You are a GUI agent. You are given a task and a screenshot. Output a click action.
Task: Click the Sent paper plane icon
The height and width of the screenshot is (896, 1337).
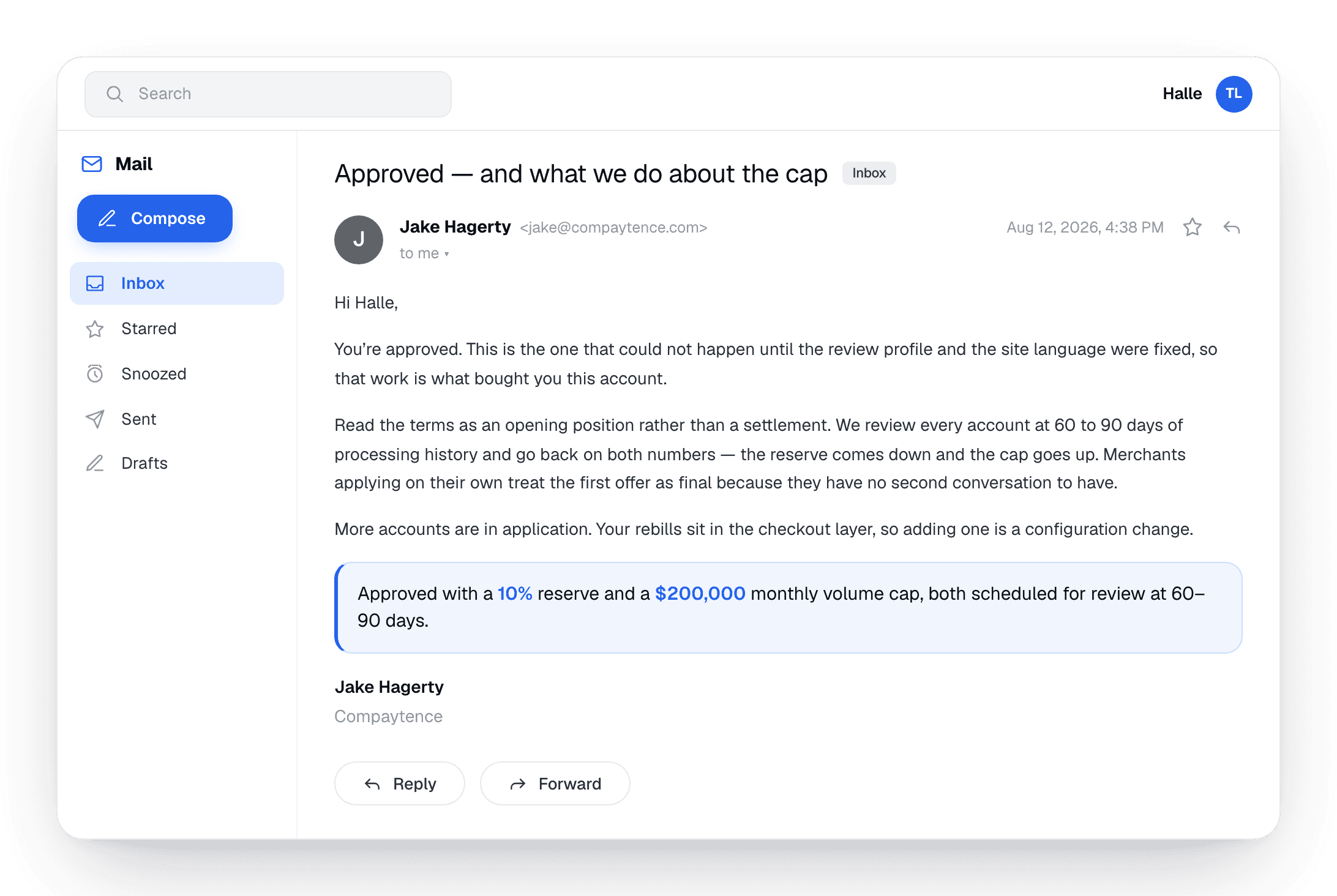coord(95,419)
